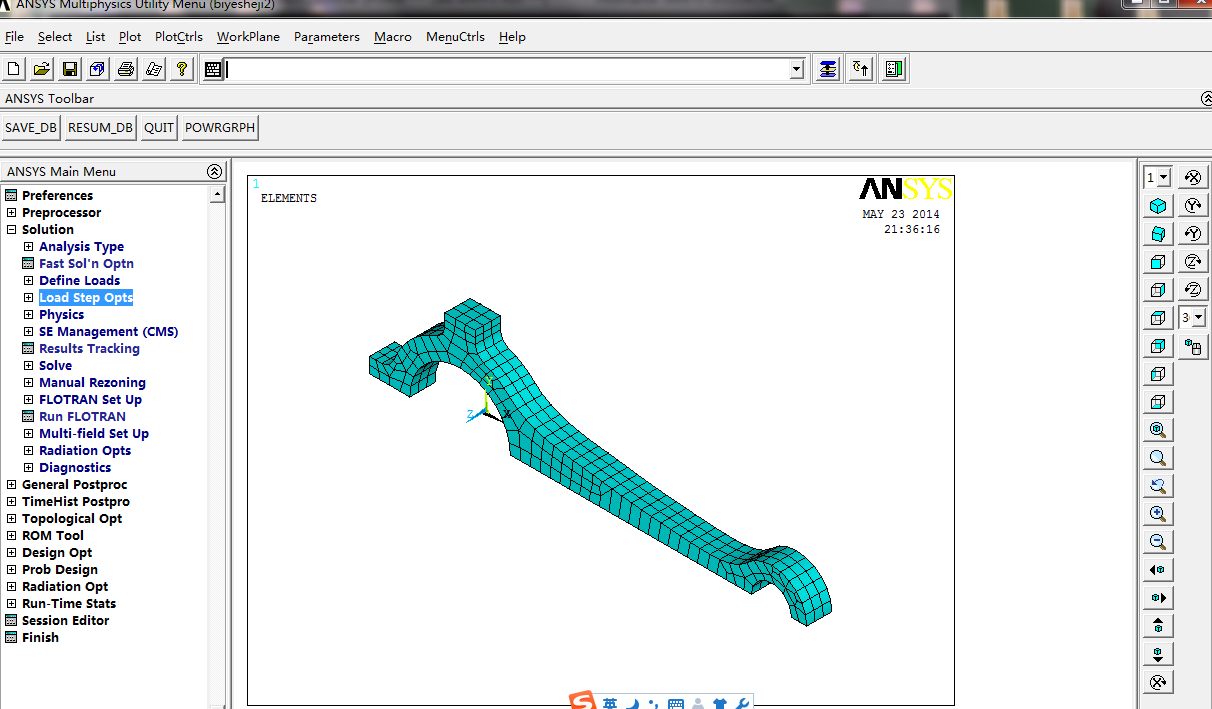The width and height of the screenshot is (1212, 709).
Task: Activate the box zoom plain magnifier icon
Action: point(1158,458)
